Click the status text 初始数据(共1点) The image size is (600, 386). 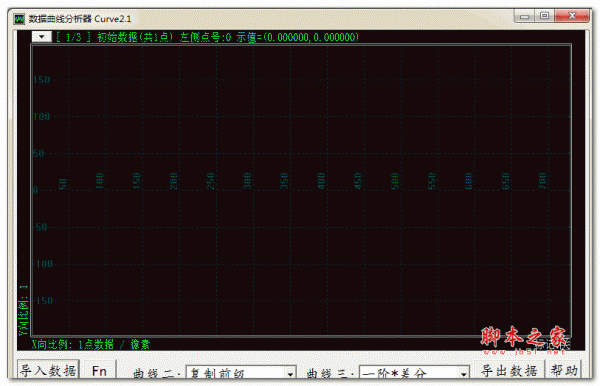pos(135,37)
